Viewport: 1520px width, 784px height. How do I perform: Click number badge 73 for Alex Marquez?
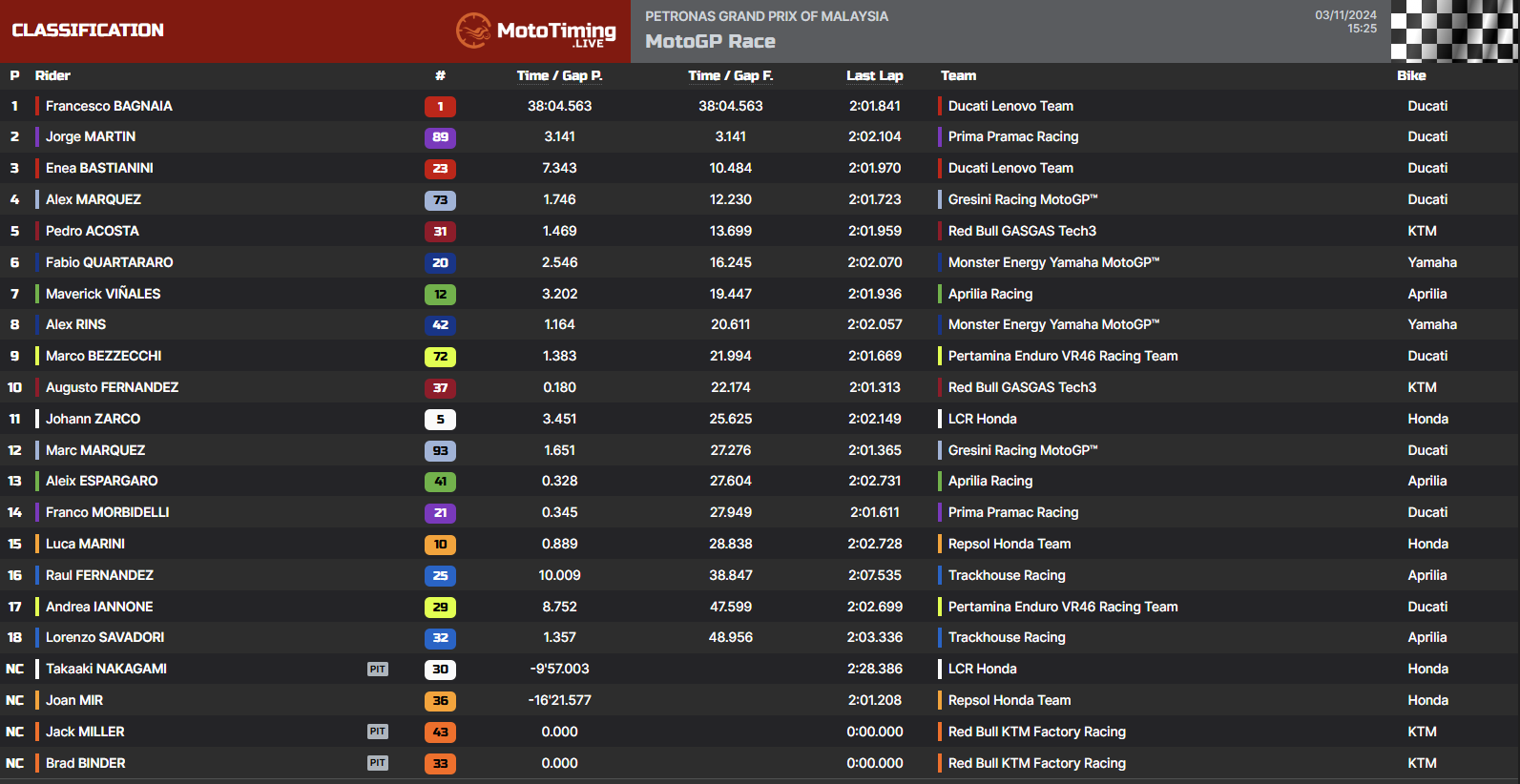[440, 200]
